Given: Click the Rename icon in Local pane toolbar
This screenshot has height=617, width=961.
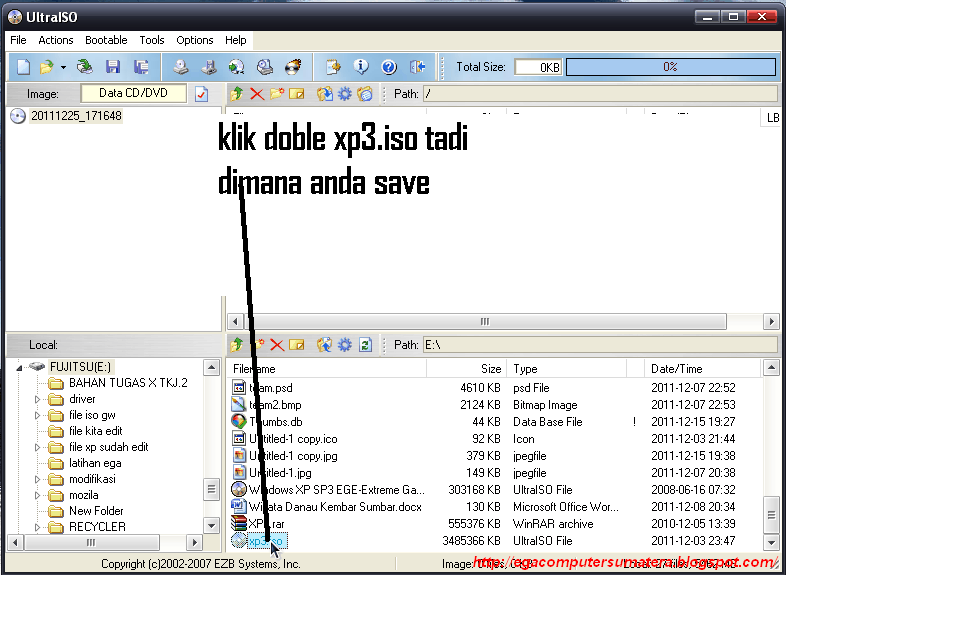Looking at the screenshot, I should point(297,345).
